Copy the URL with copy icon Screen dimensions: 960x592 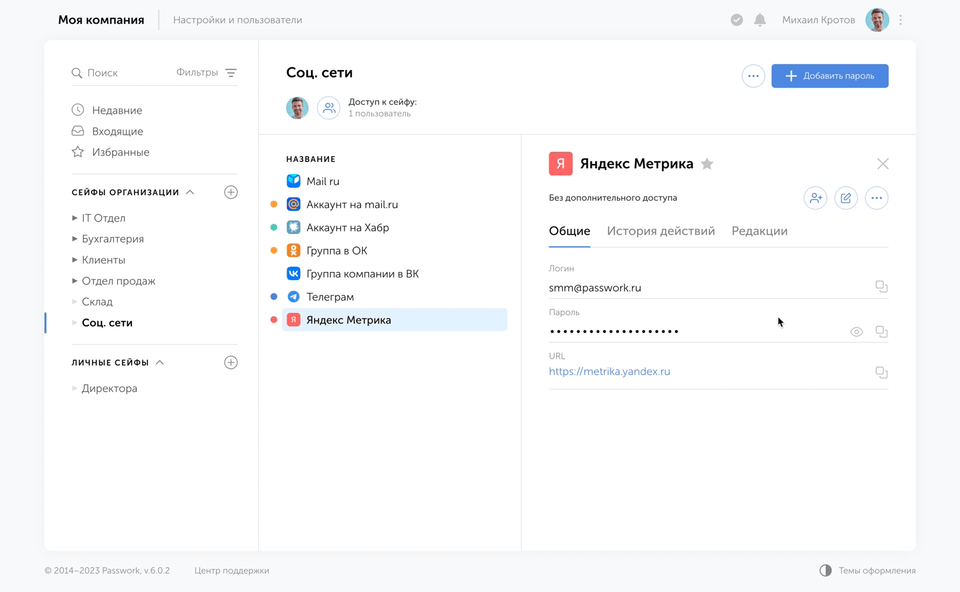click(x=881, y=372)
